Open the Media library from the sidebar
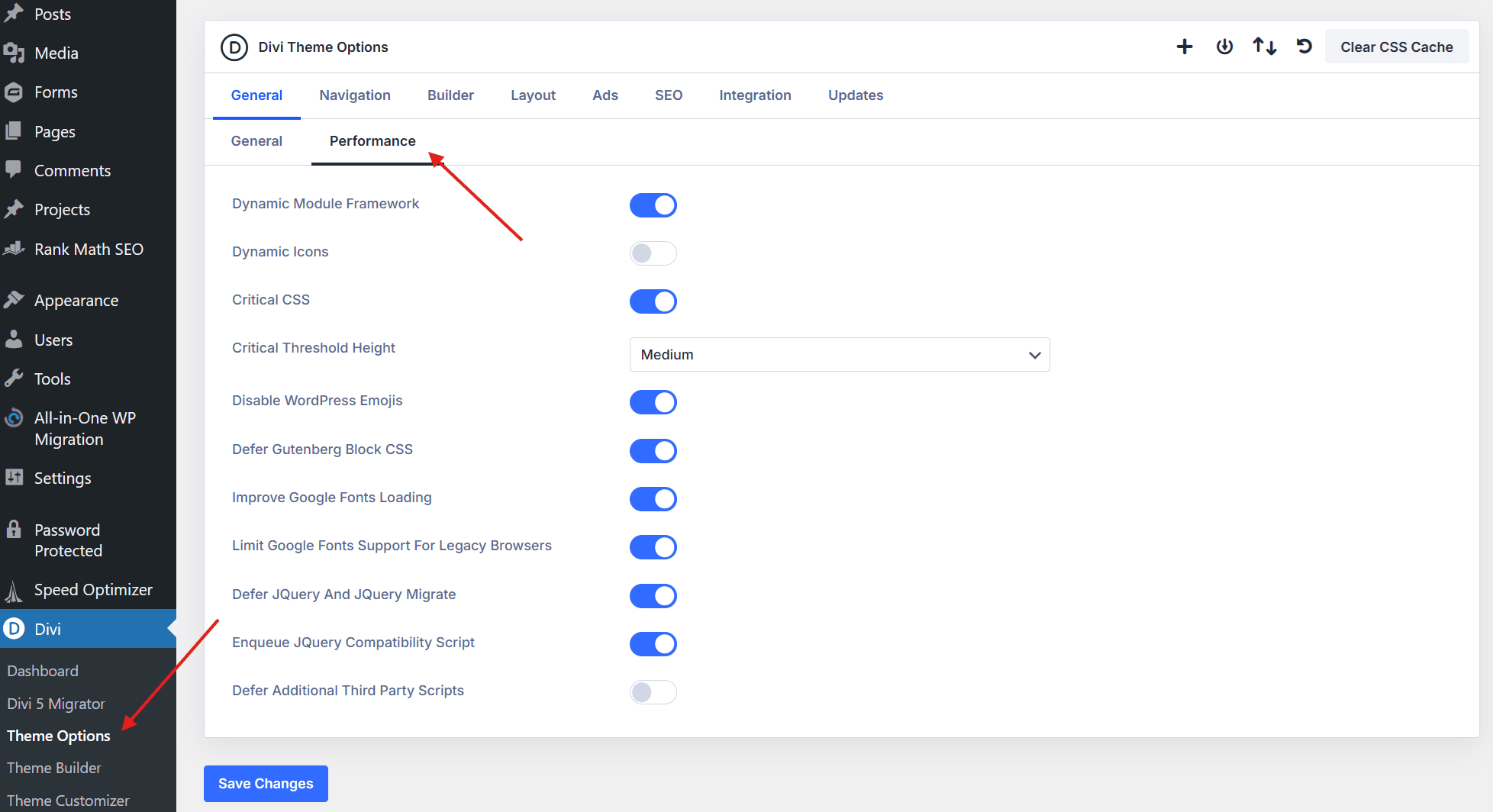The width and height of the screenshot is (1493, 812). tap(56, 53)
